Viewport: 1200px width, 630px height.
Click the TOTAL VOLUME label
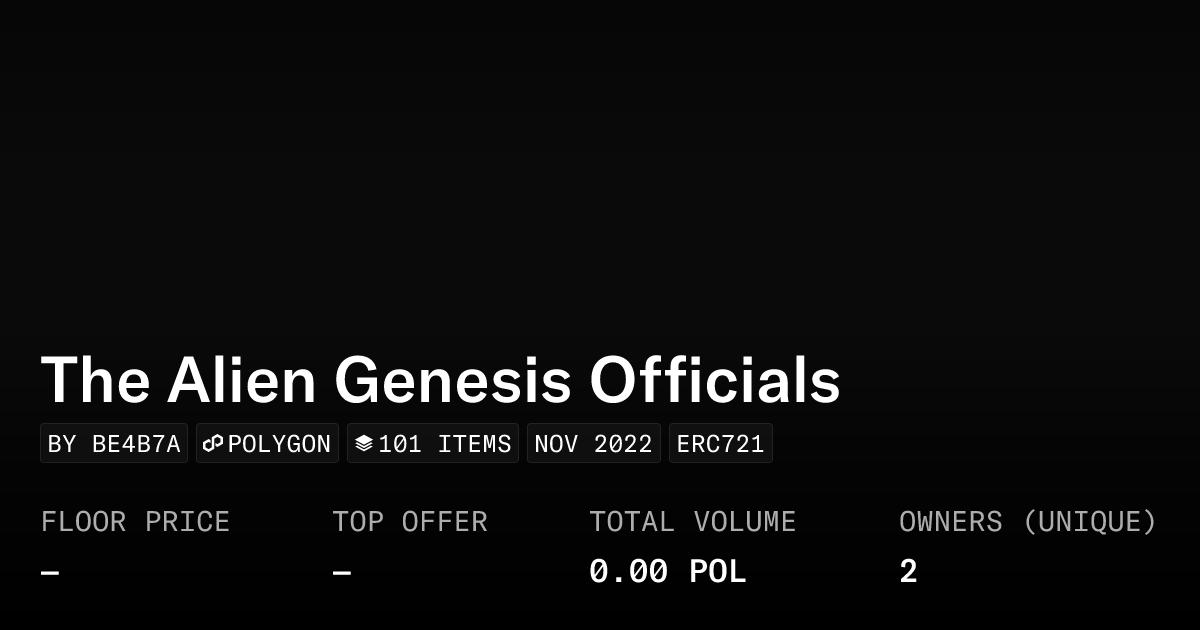692,522
